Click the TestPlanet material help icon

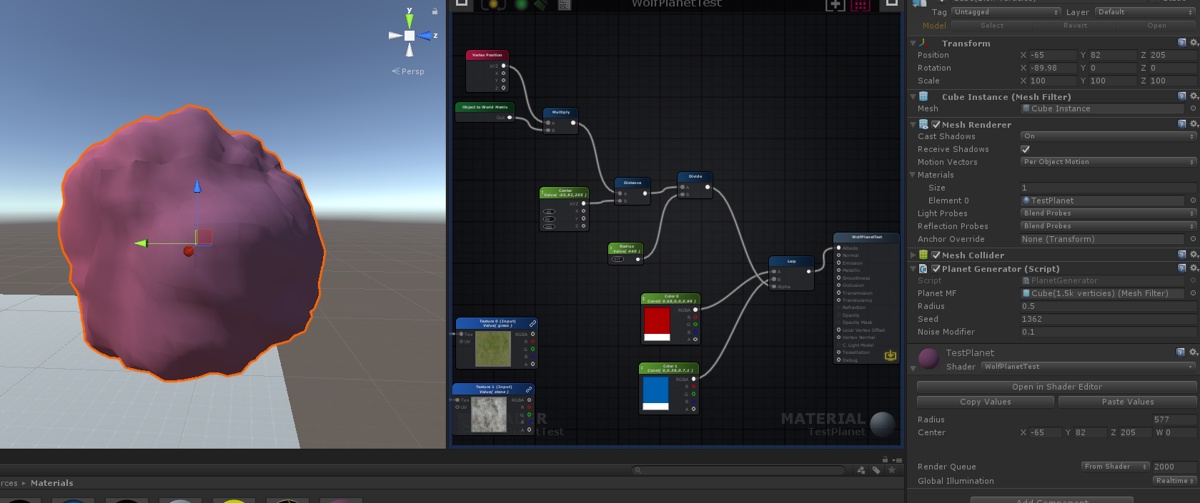coord(1182,353)
